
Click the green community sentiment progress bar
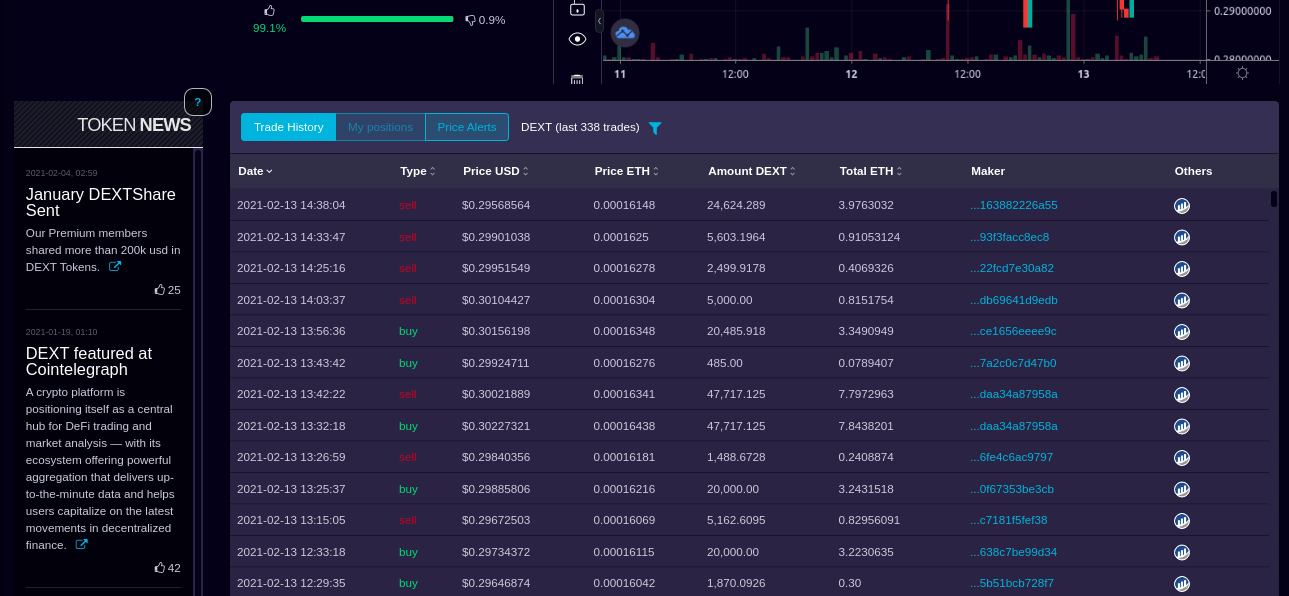click(377, 18)
